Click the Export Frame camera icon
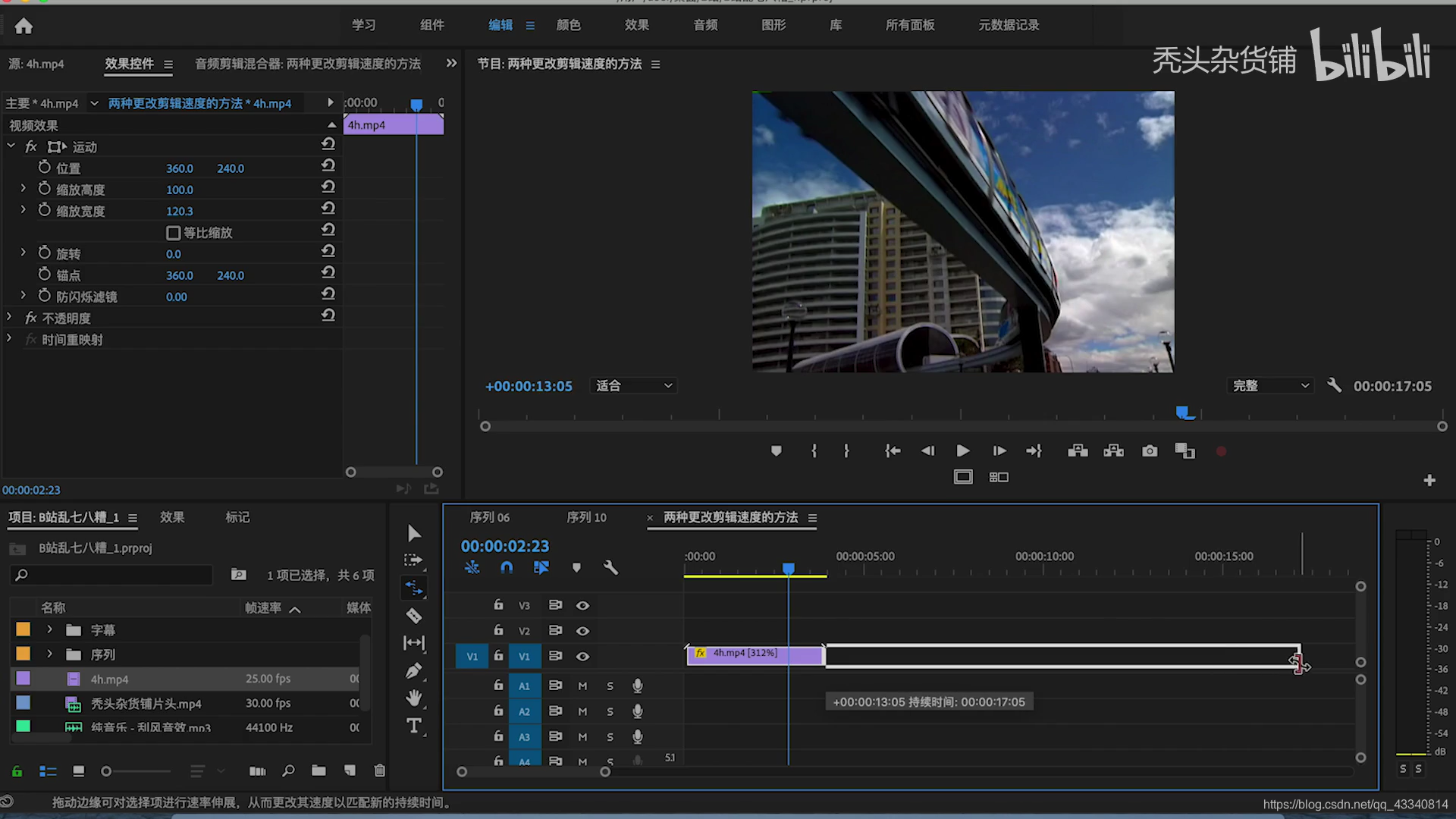This screenshot has height=819, width=1456. 1150,451
